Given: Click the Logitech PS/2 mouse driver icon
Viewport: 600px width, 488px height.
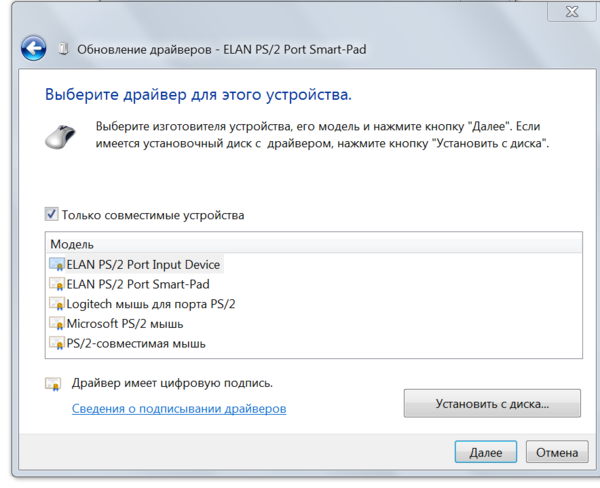Looking at the screenshot, I should (x=56, y=304).
